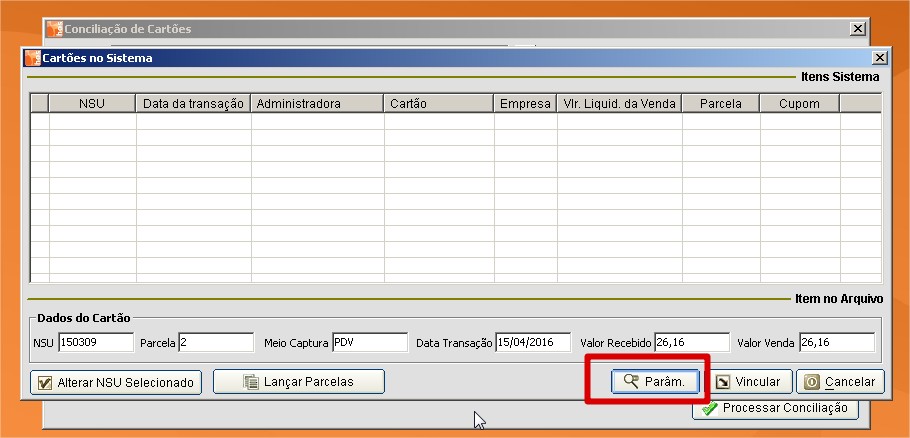Select the Parcela input field
The height and width of the screenshot is (438, 910).
(x=216, y=343)
